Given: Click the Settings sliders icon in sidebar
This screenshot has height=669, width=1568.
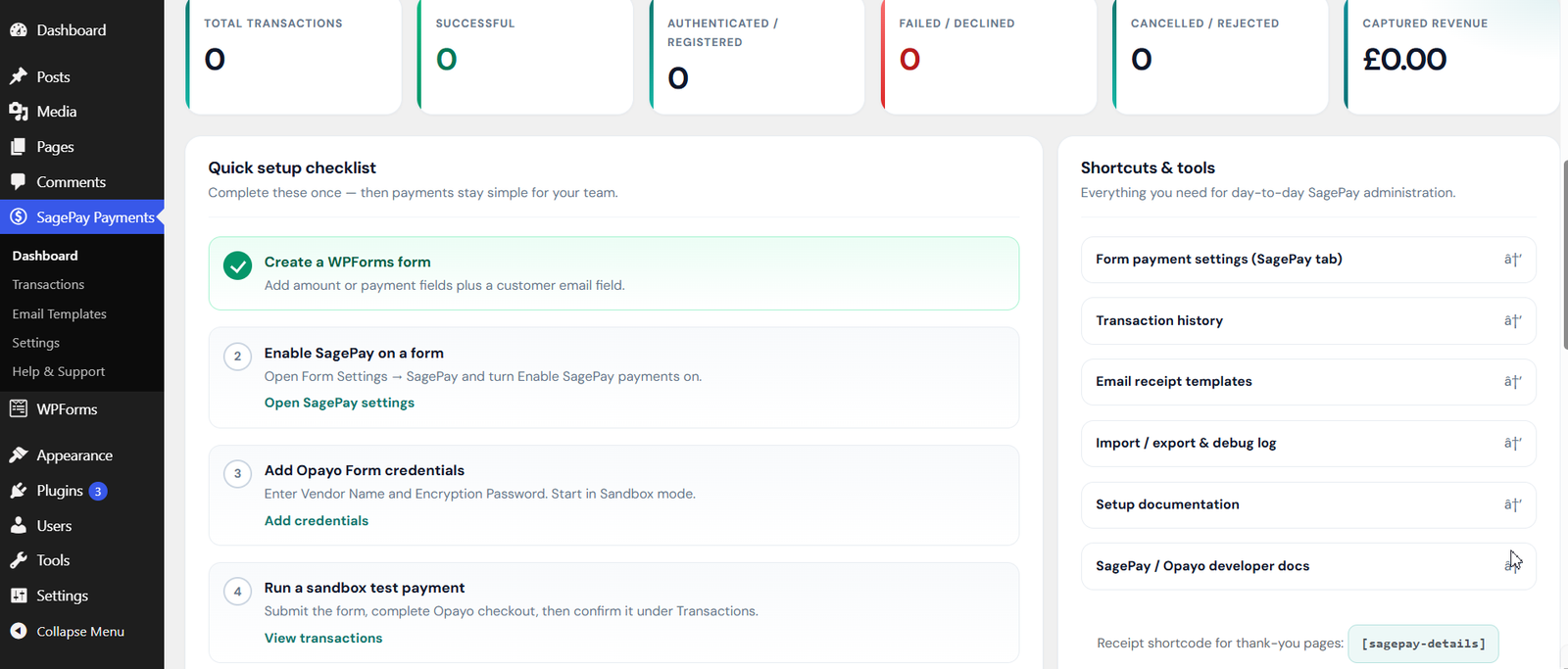Looking at the screenshot, I should tap(19, 596).
